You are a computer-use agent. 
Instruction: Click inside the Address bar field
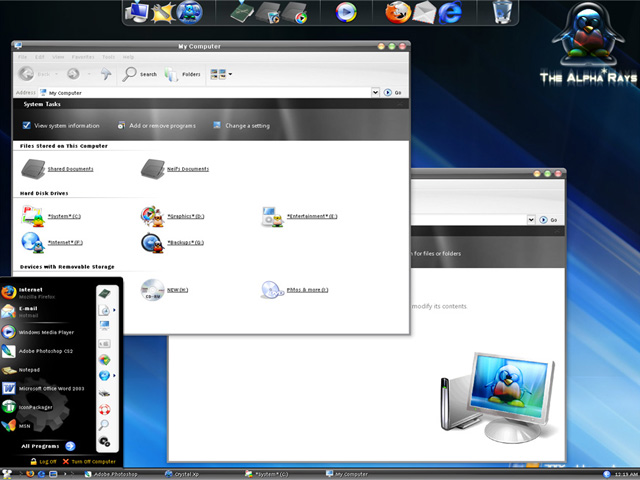[x=200, y=93]
